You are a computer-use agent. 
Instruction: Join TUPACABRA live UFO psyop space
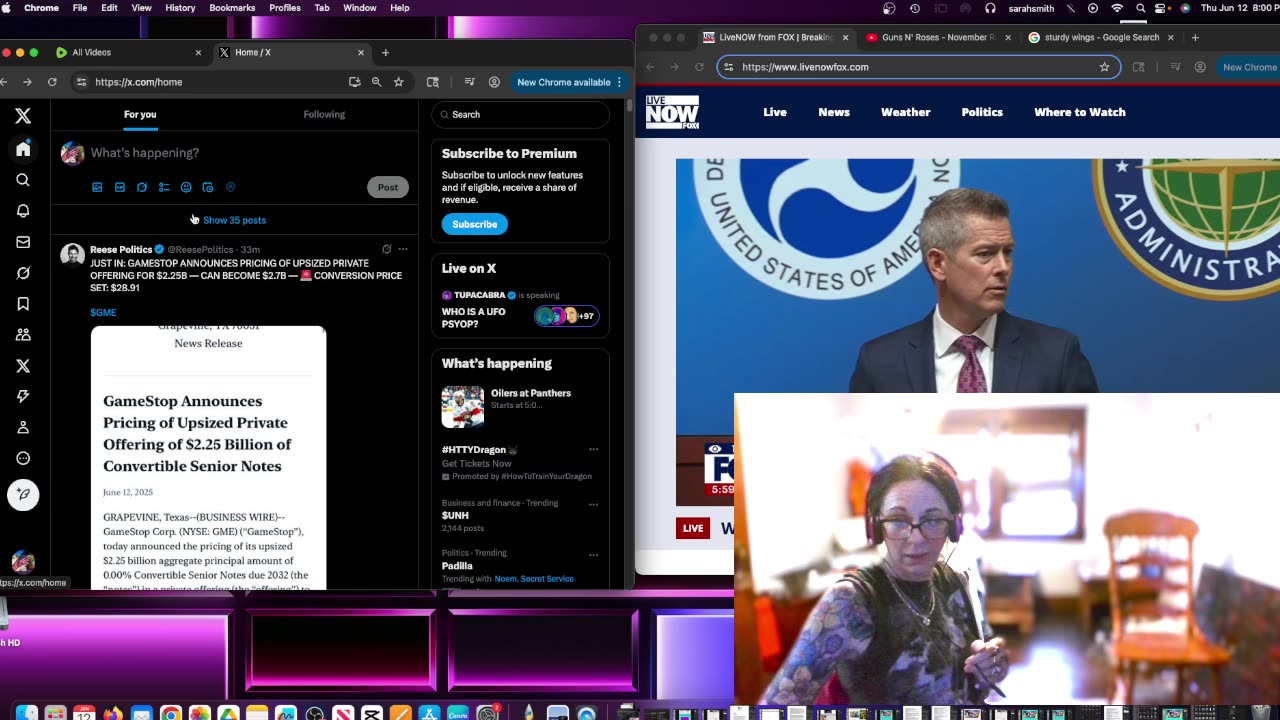(x=520, y=308)
